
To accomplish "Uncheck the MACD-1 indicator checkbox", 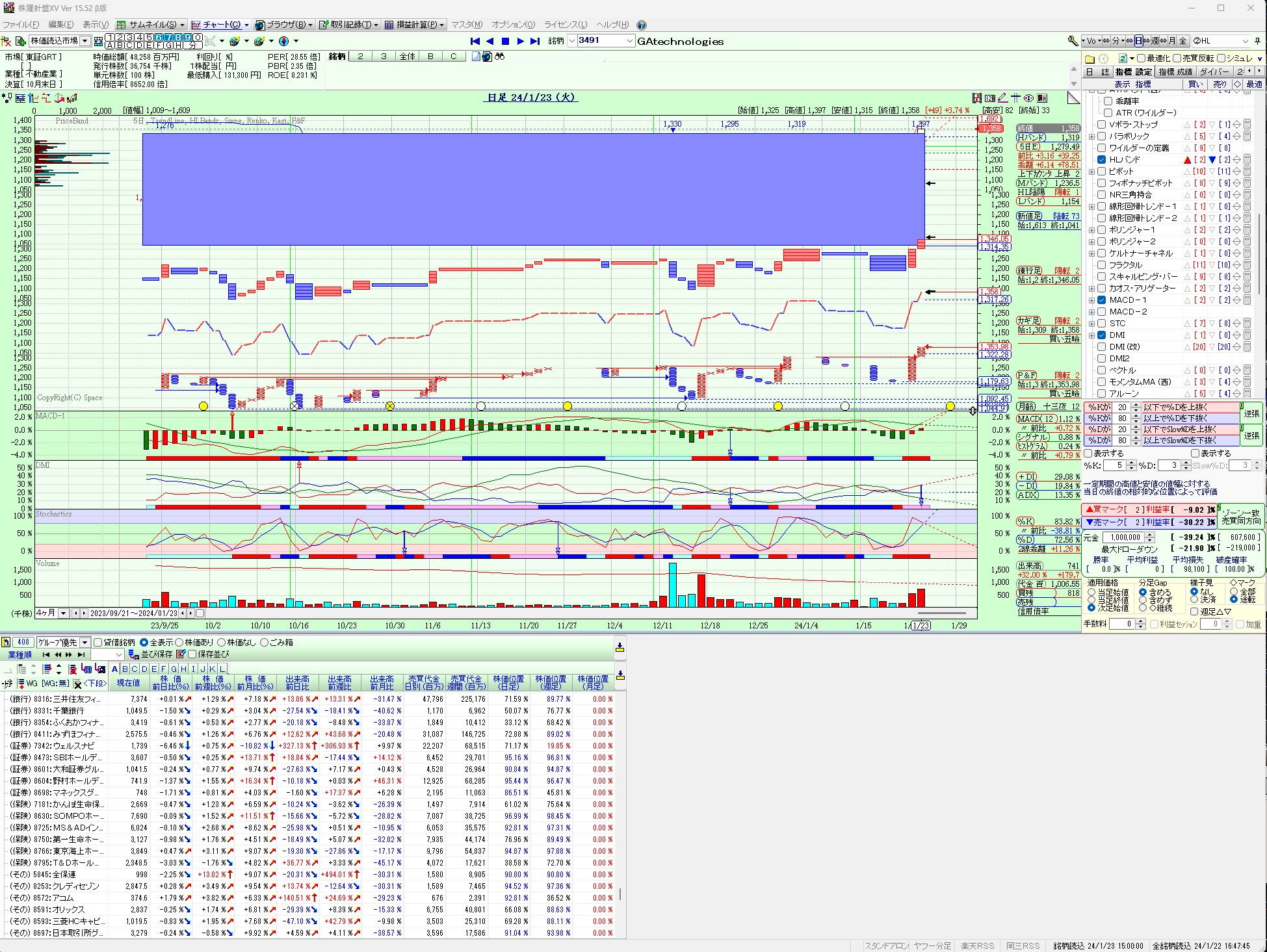I will [x=1102, y=300].
